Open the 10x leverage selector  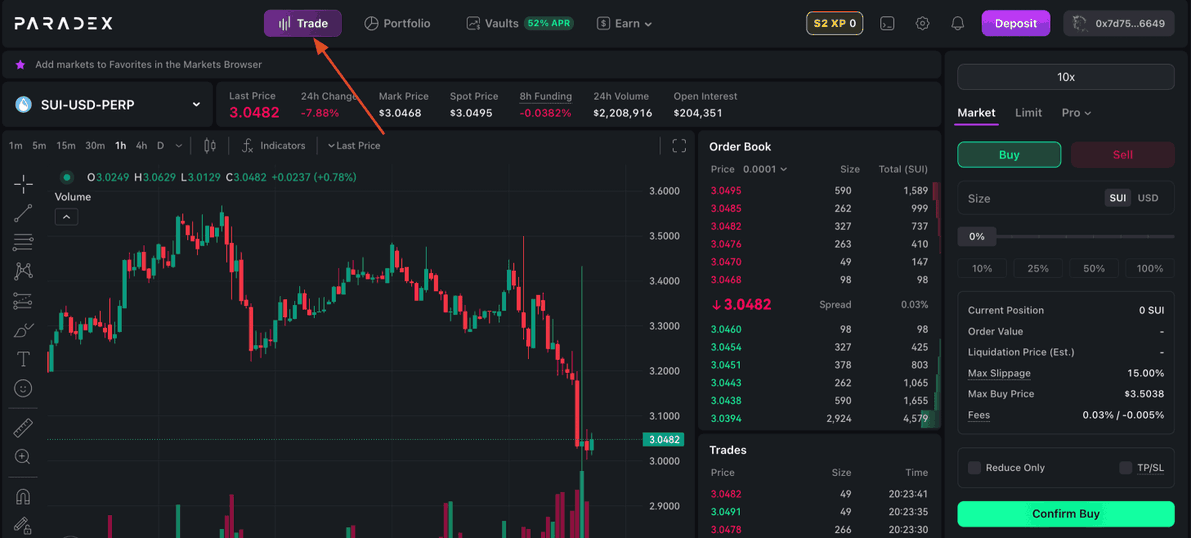(x=1066, y=77)
